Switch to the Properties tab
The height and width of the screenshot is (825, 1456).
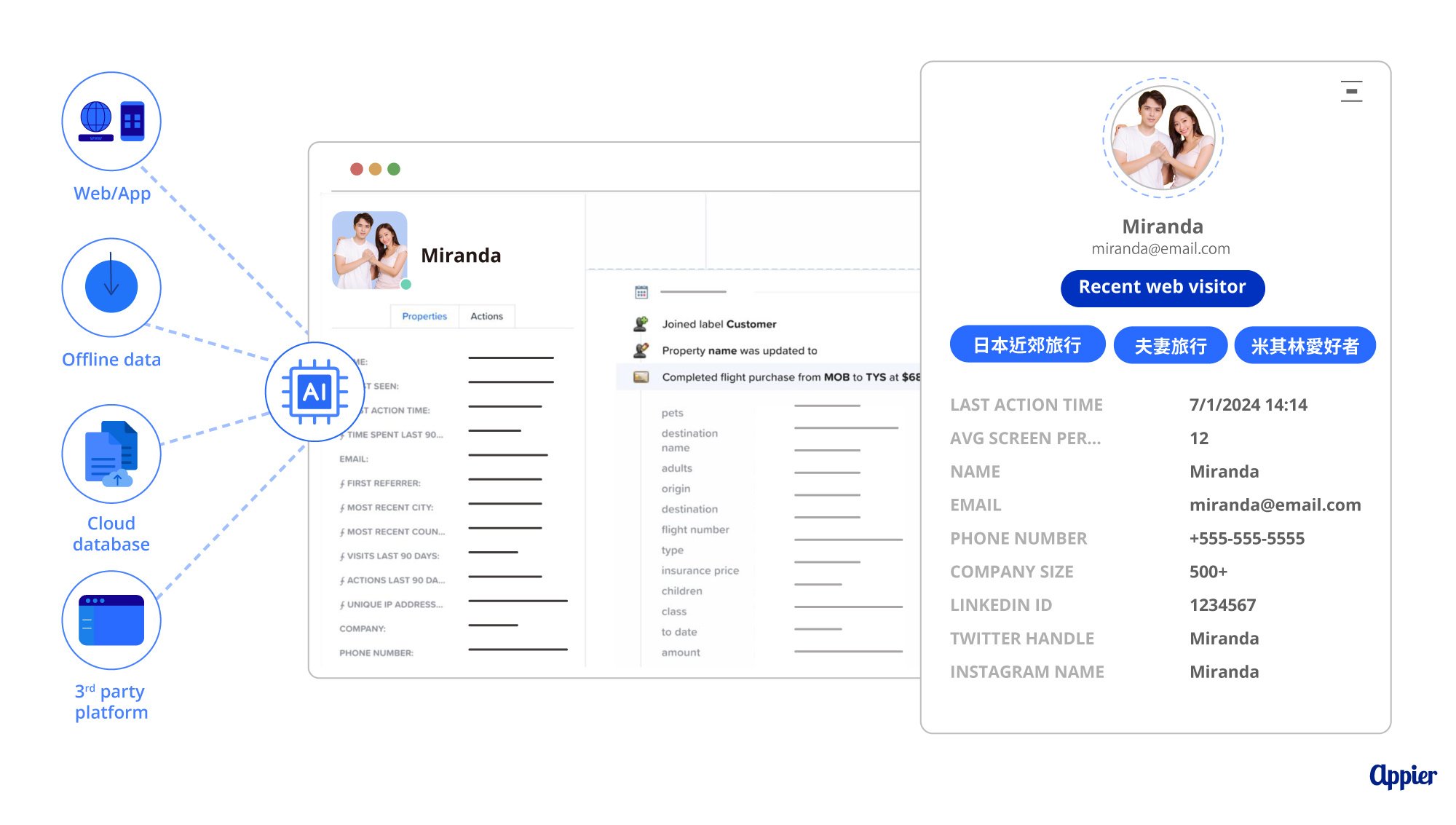coord(423,316)
